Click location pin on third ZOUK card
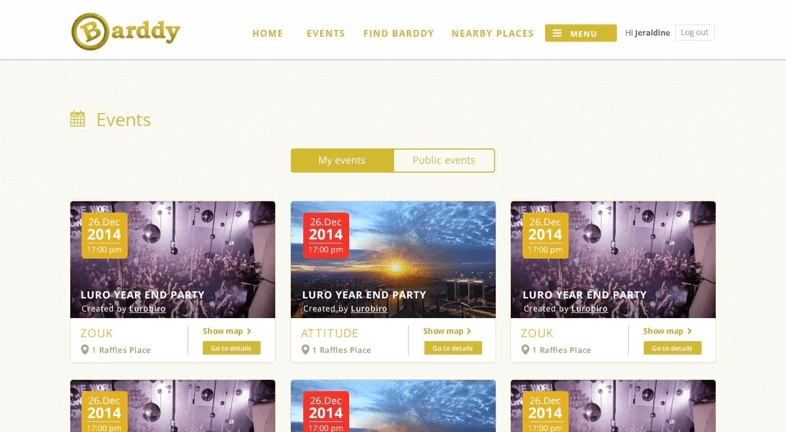 (525, 349)
